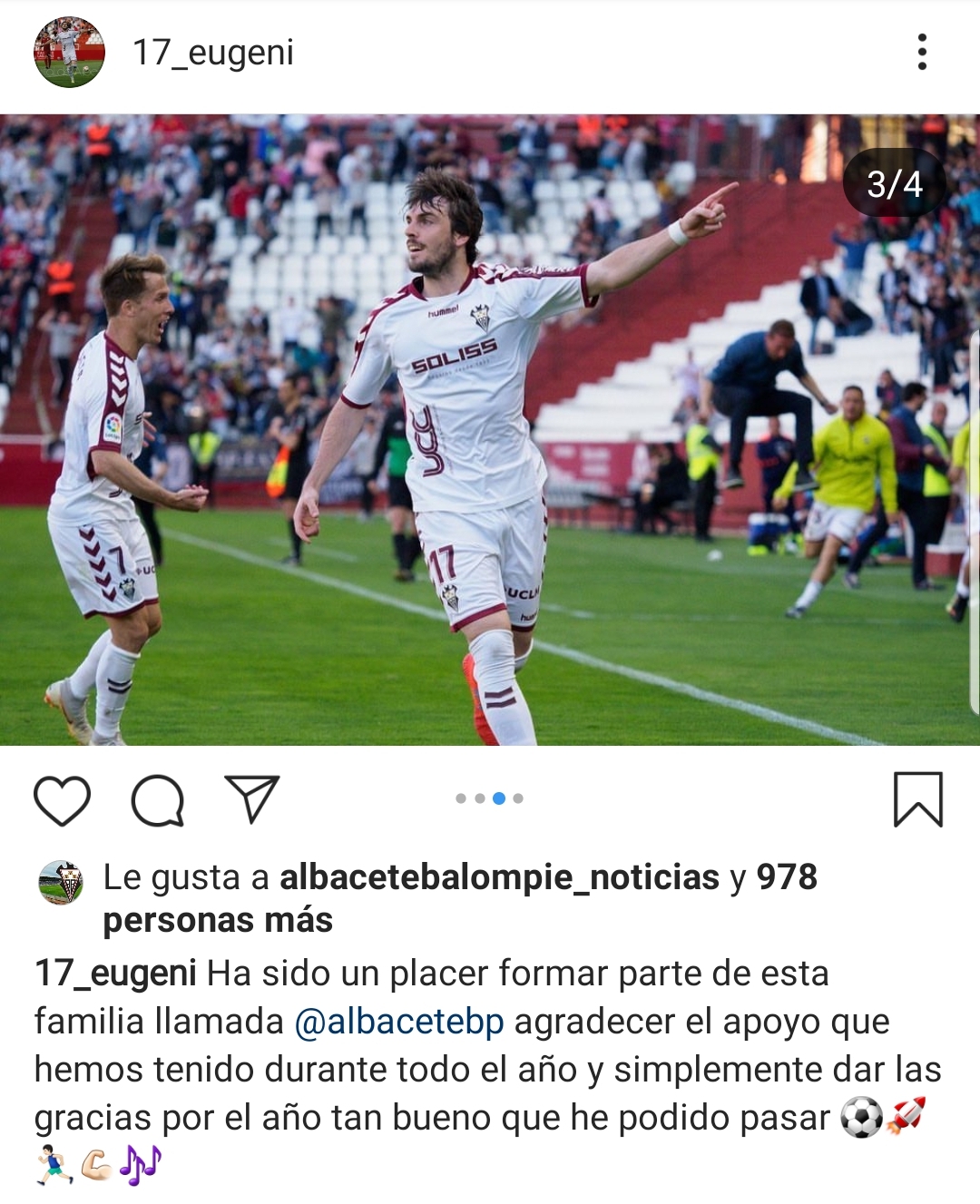Open the albacetebalompie_noticias liker profile

coord(499,877)
